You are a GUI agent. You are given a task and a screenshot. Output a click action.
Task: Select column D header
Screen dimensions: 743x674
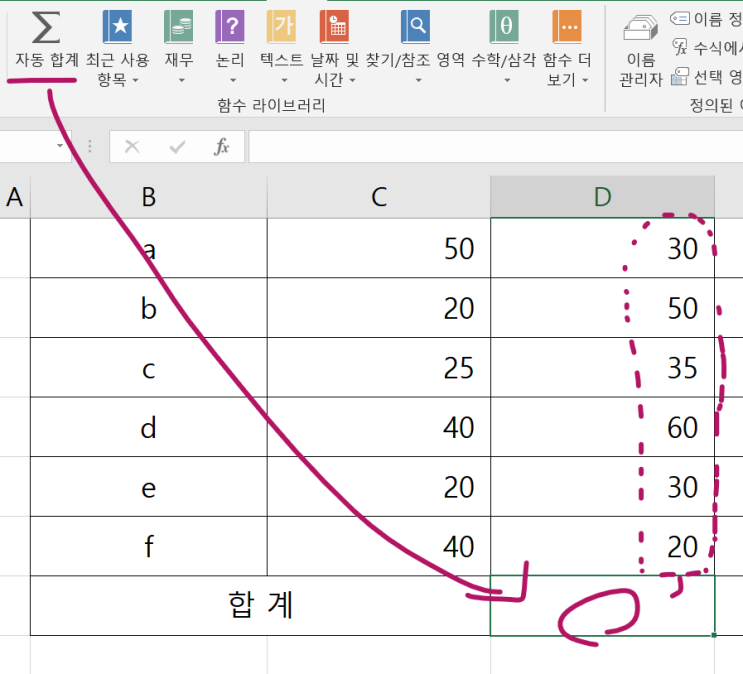tap(602, 197)
